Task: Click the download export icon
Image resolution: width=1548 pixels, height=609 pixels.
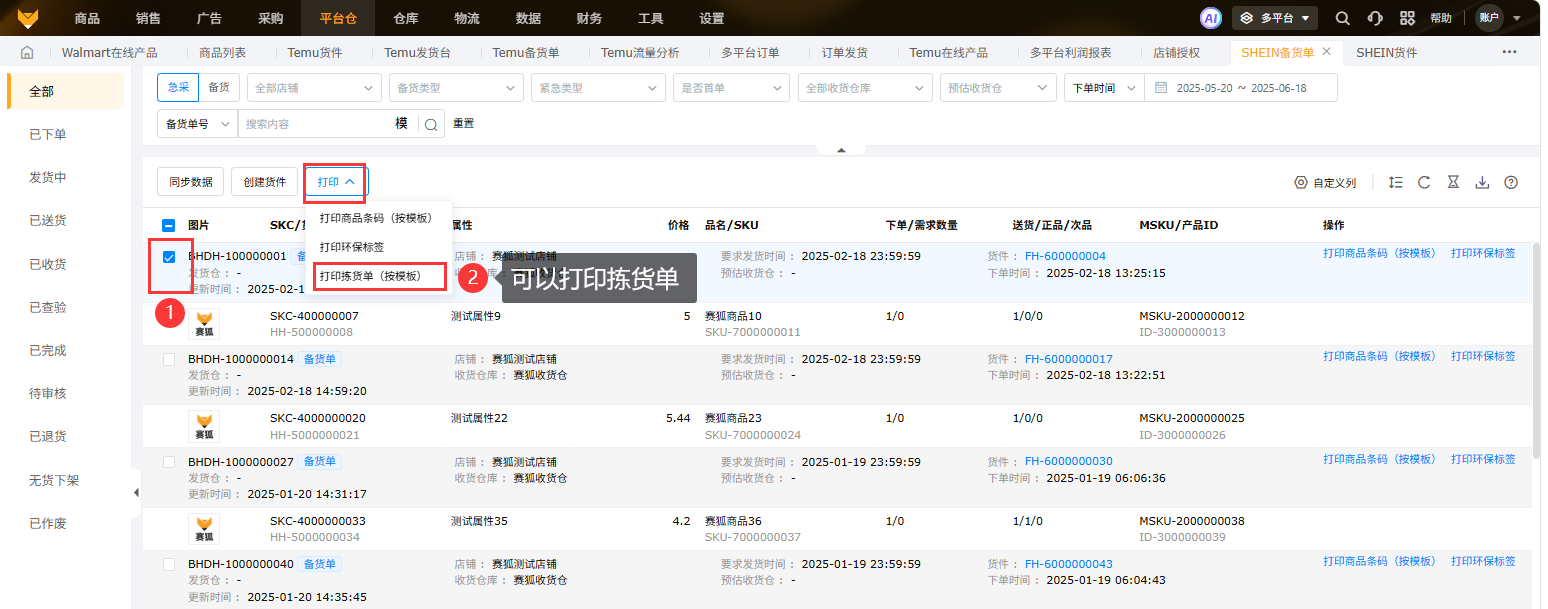Action: click(1482, 182)
